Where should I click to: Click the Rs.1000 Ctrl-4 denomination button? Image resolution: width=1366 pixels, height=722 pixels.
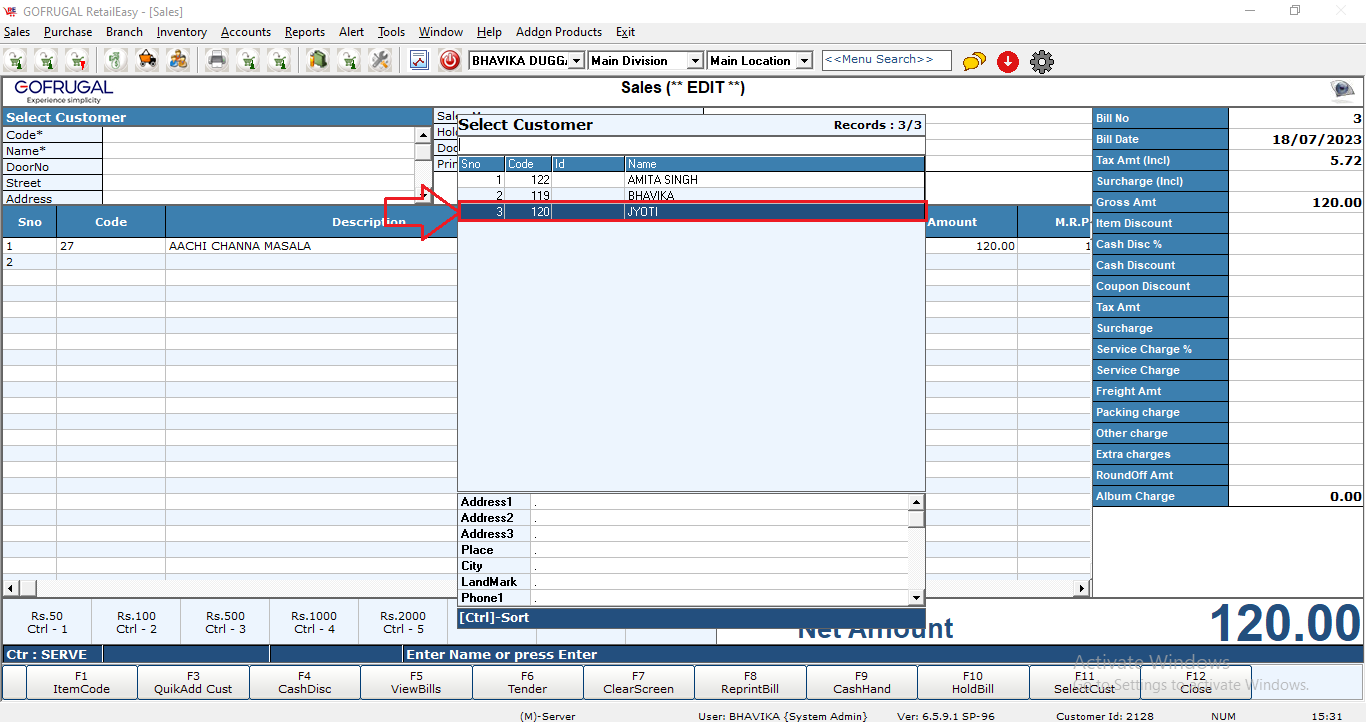(314, 622)
